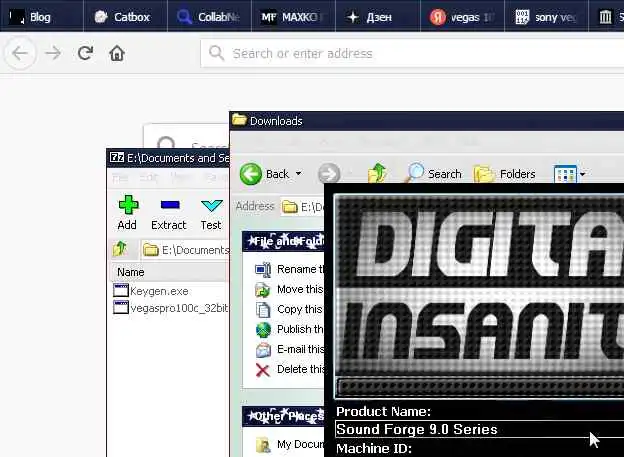Viewport: 624px width, 457px height.
Task: Click Delete this file task
Action: 290,369
